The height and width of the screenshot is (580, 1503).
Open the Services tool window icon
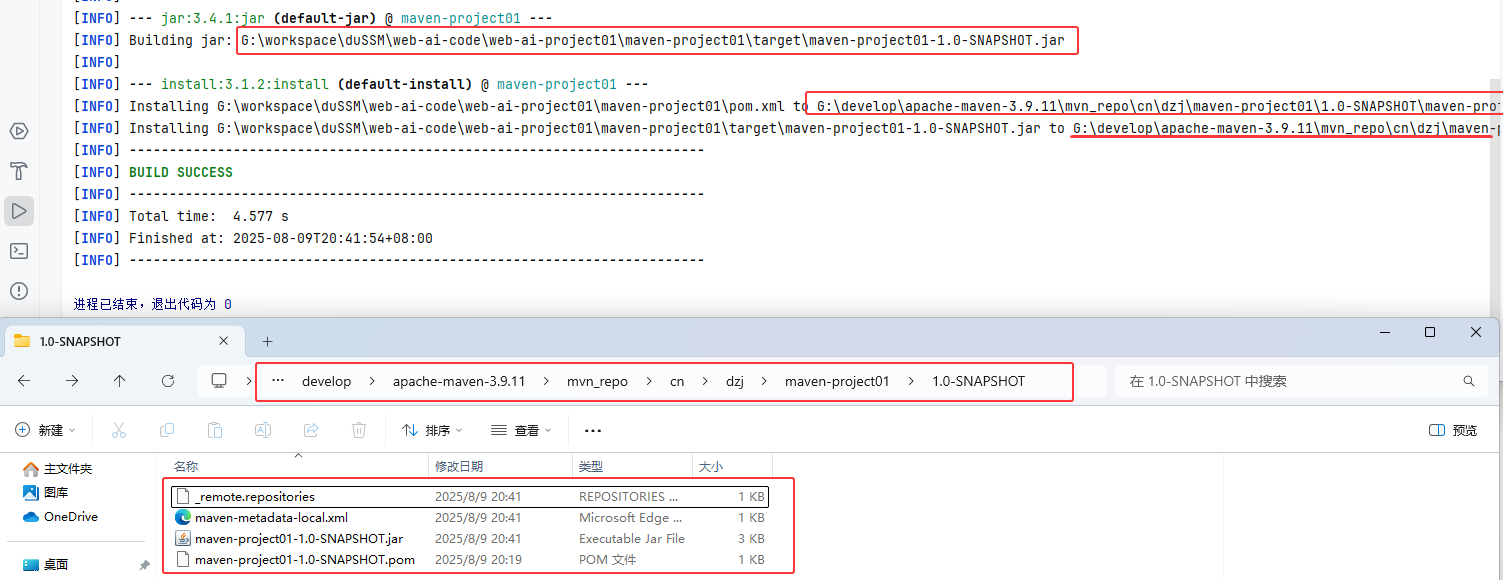18,131
